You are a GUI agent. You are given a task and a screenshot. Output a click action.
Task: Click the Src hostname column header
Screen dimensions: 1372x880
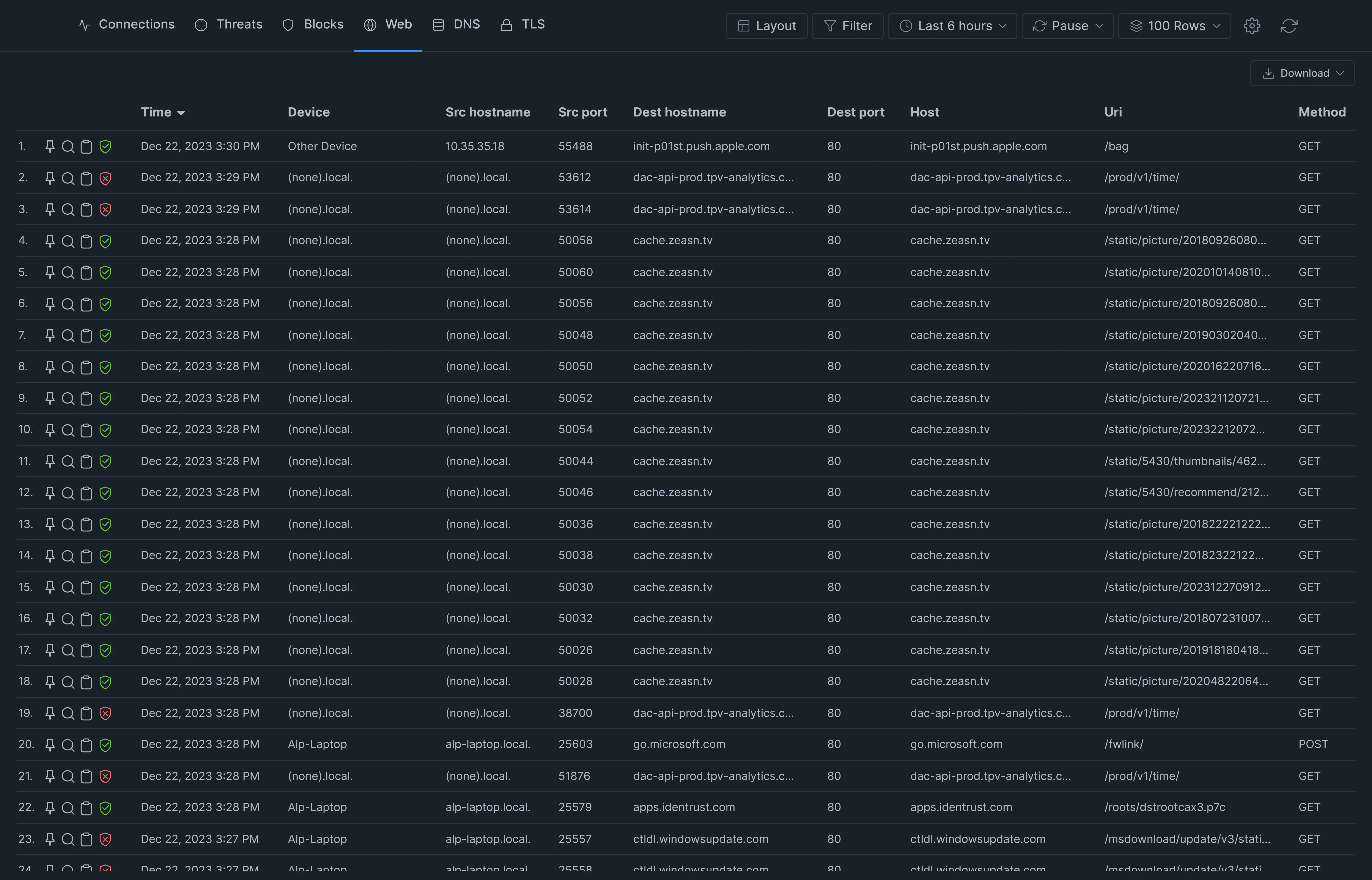point(488,112)
